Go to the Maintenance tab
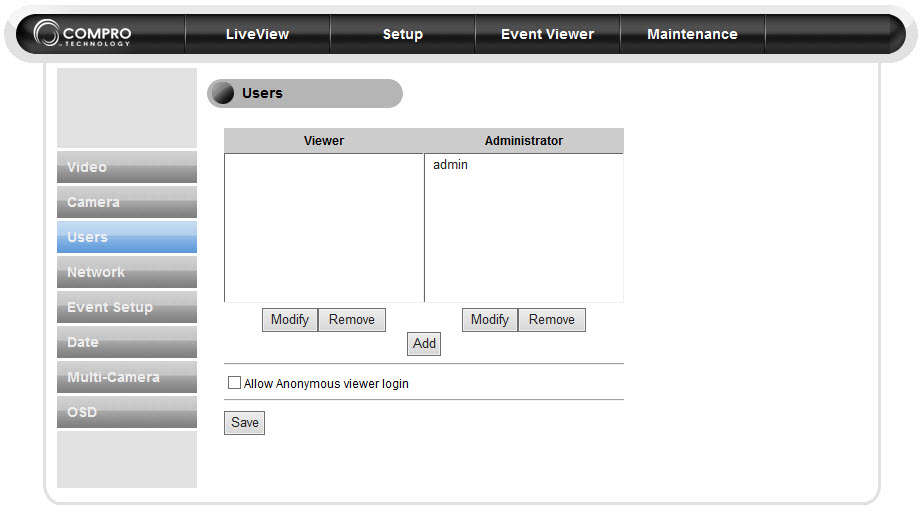The image size is (923, 512). [692, 34]
